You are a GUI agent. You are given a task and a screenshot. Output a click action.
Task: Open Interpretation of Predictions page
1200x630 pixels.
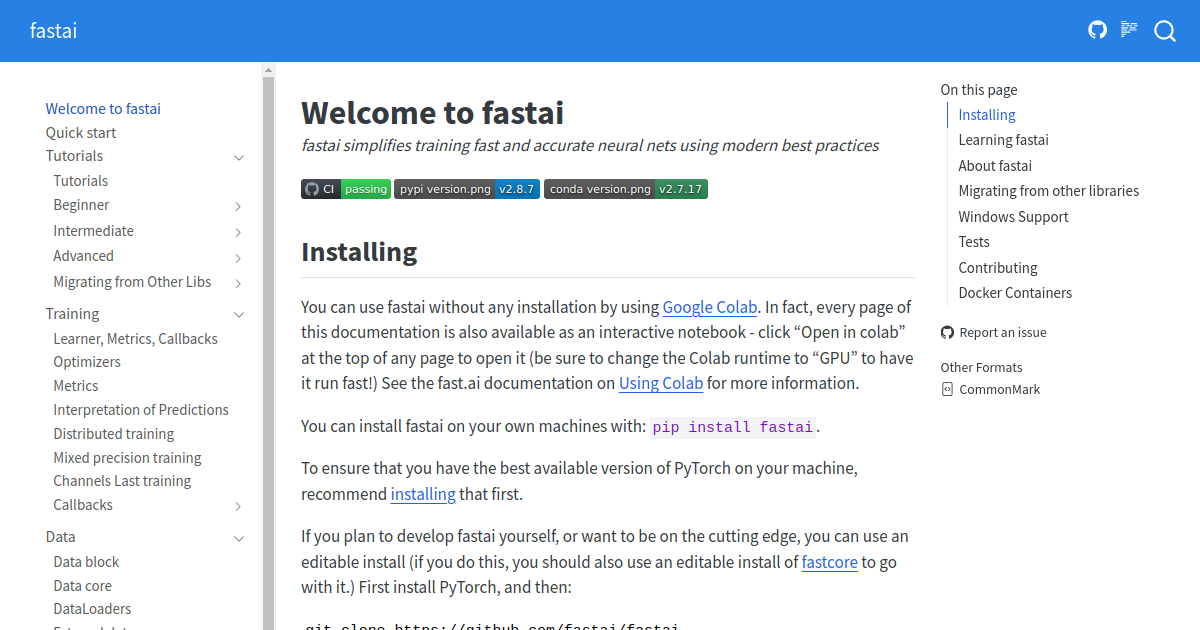(141, 410)
